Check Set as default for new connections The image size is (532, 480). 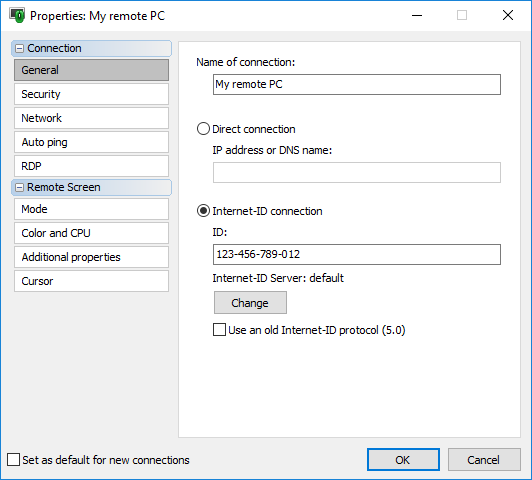13,460
